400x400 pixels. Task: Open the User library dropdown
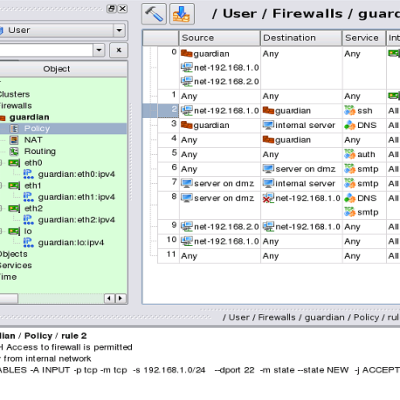119,30
